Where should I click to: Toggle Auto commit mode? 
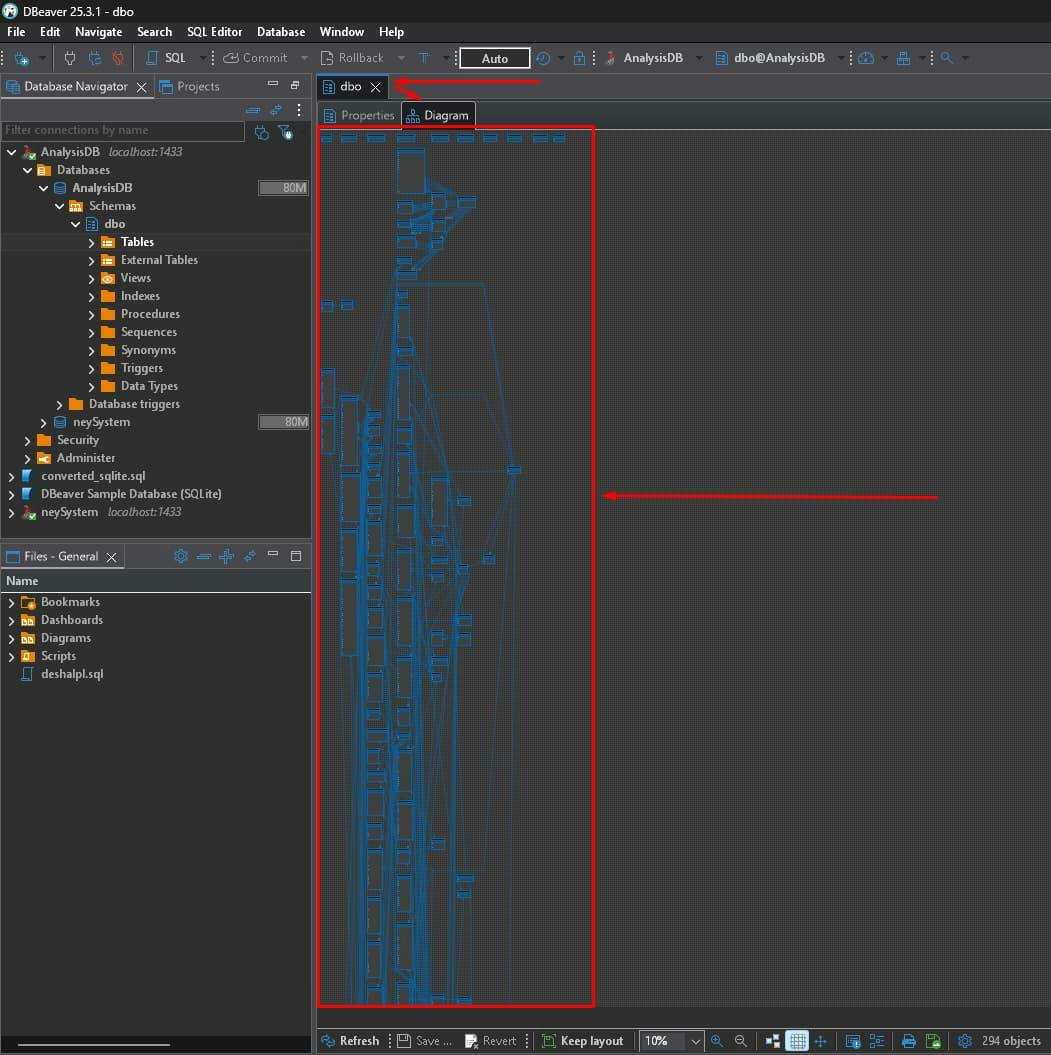[x=493, y=57]
